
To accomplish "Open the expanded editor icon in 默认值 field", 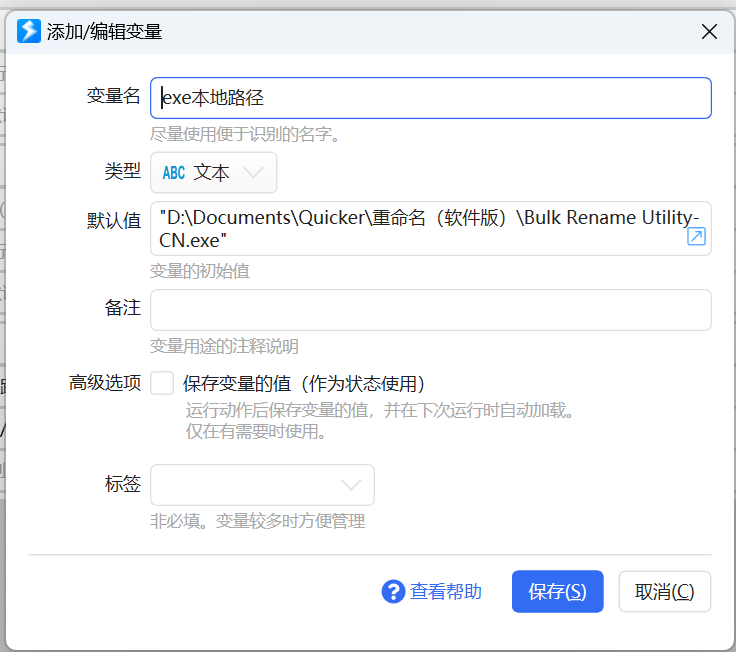I will [696, 236].
